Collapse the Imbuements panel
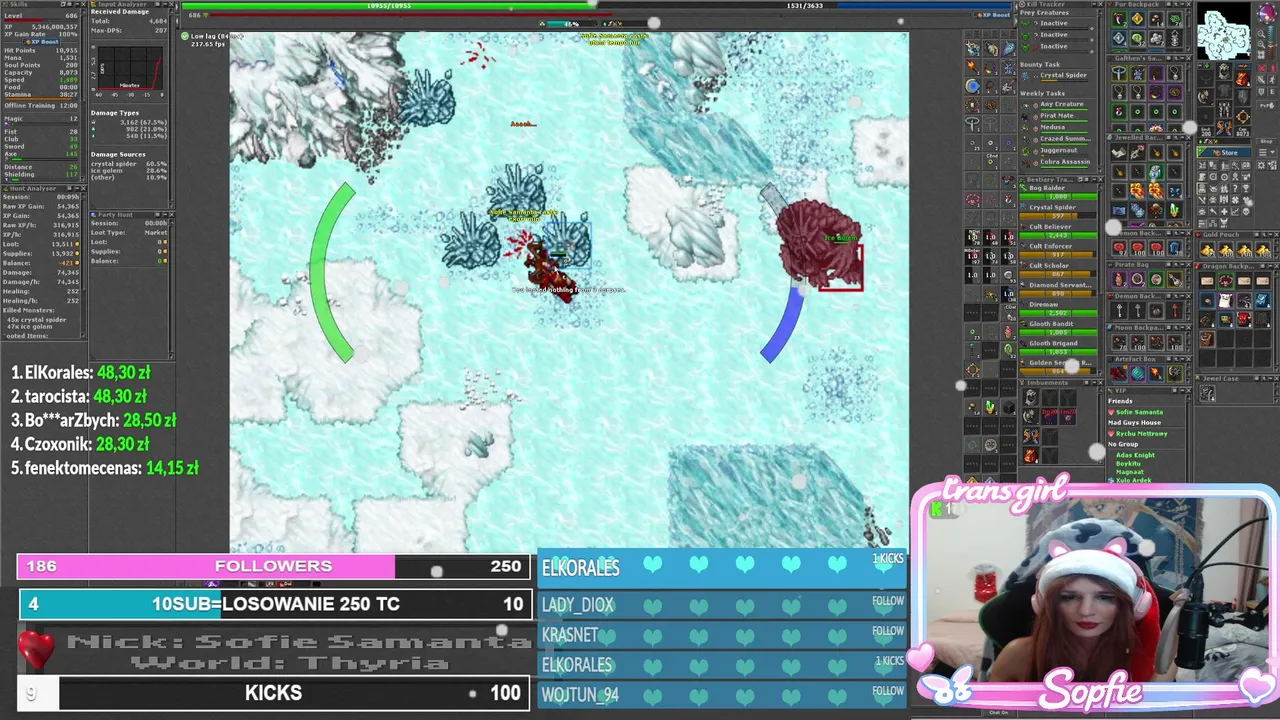Image resolution: width=1280 pixels, height=720 pixels. click(1094, 383)
